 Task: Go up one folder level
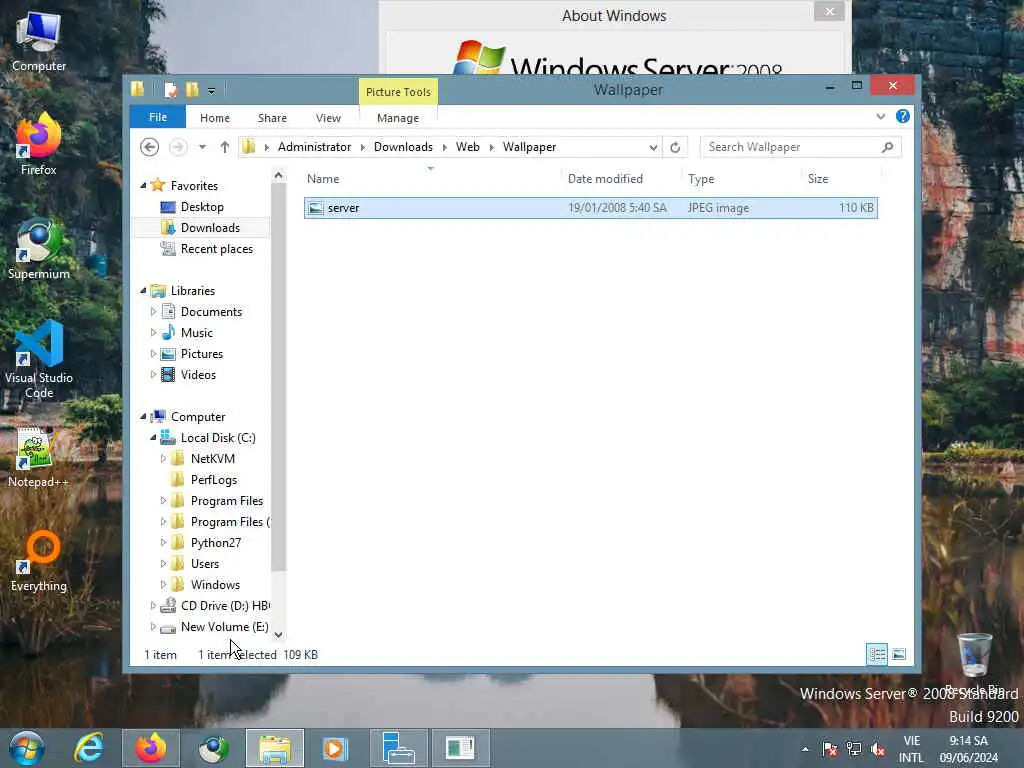point(225,147)
